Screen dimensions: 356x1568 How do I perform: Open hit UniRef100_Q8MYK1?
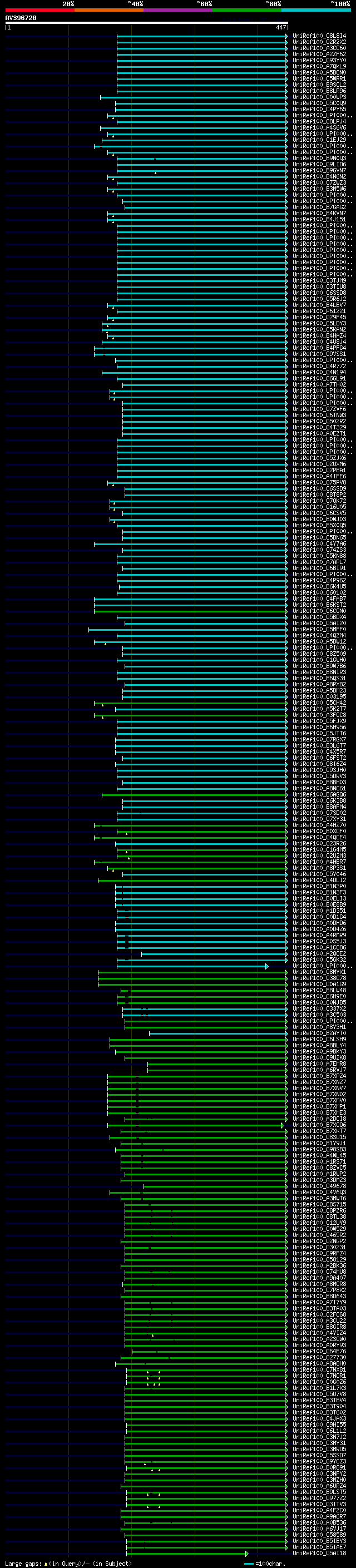(319, 972)
